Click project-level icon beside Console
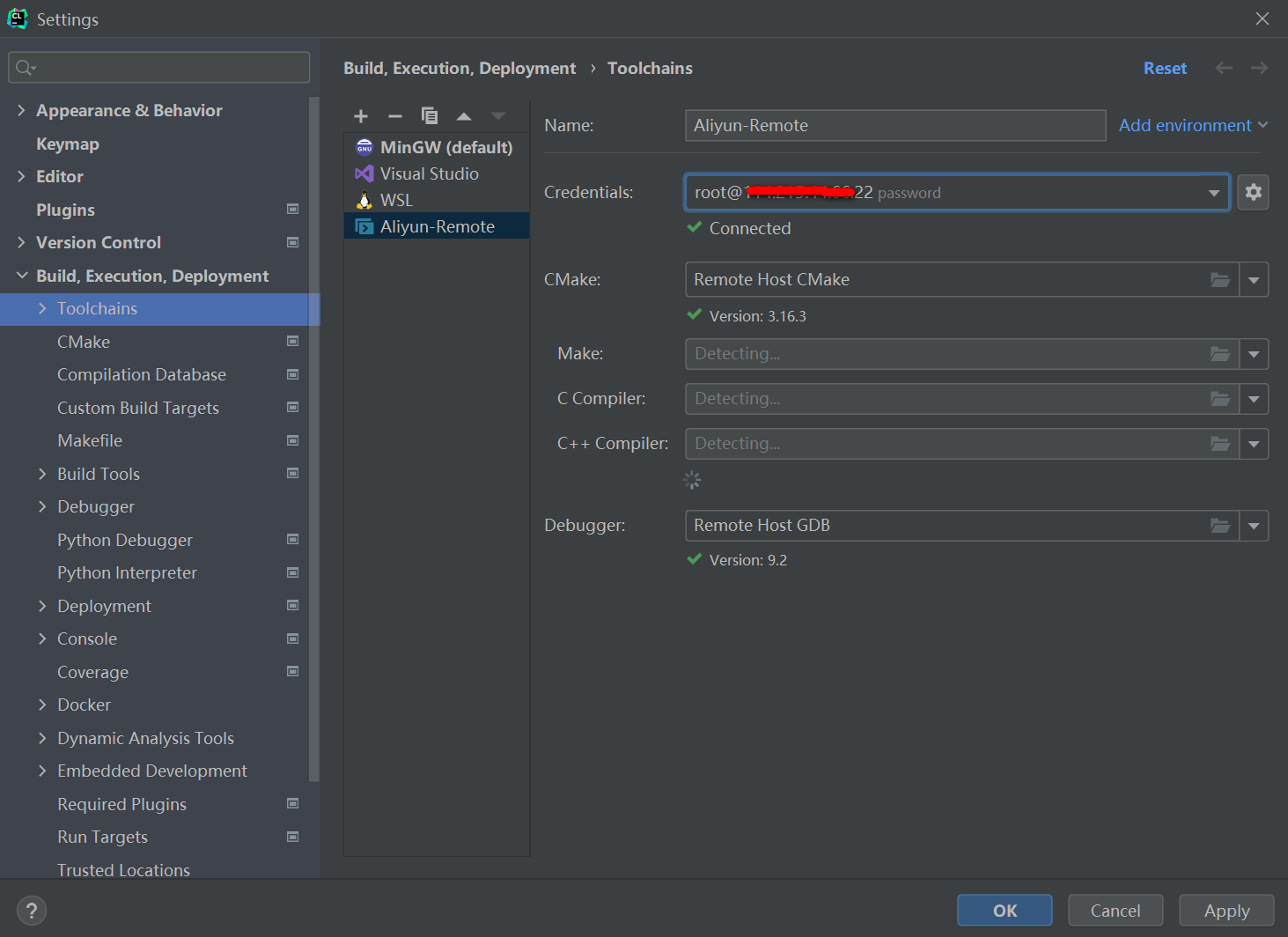 [x=293, y=638]
